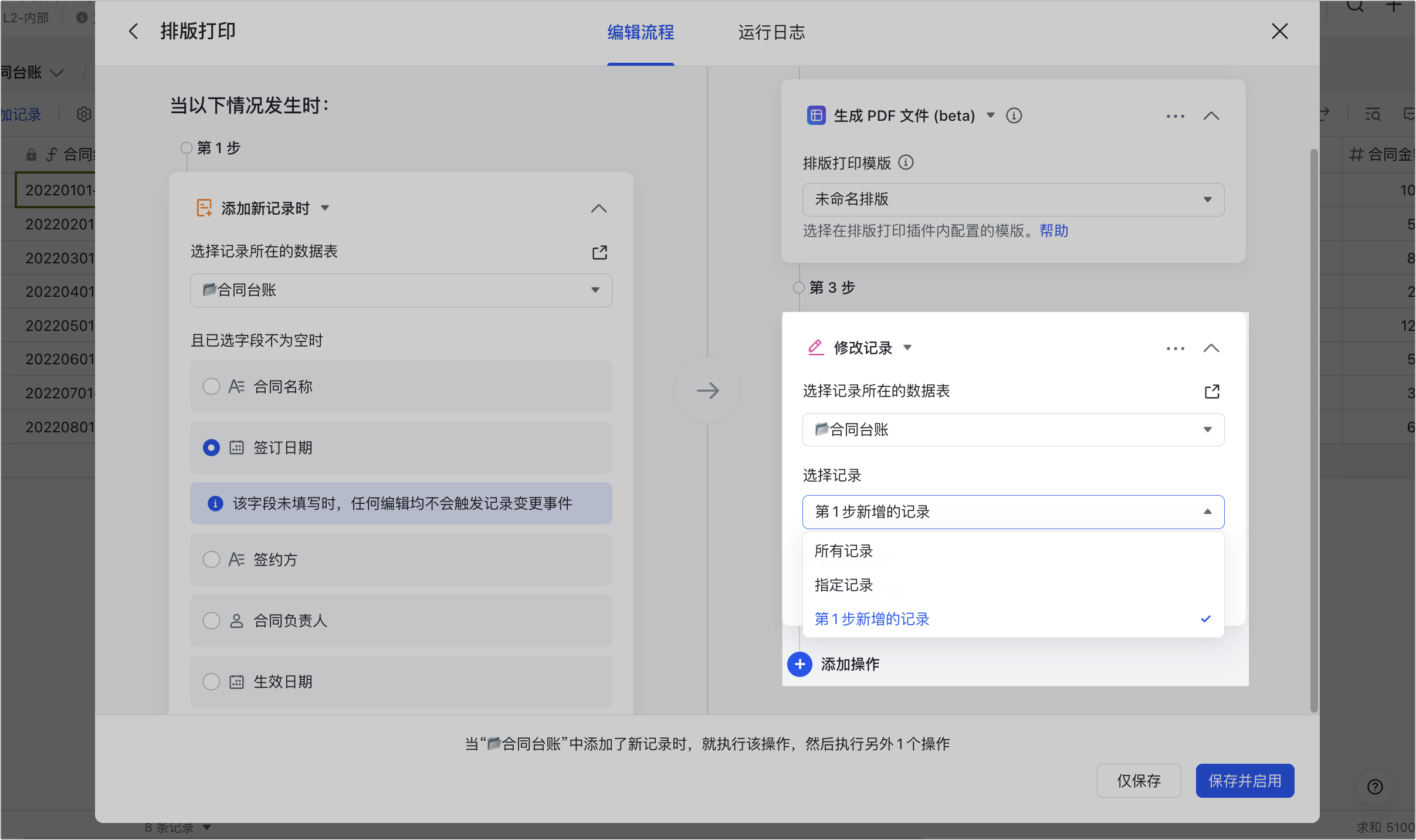This screenshot has width=1416, height=840.
Task: Select the 合同负责人 field radio button
Action: point(211,621)
